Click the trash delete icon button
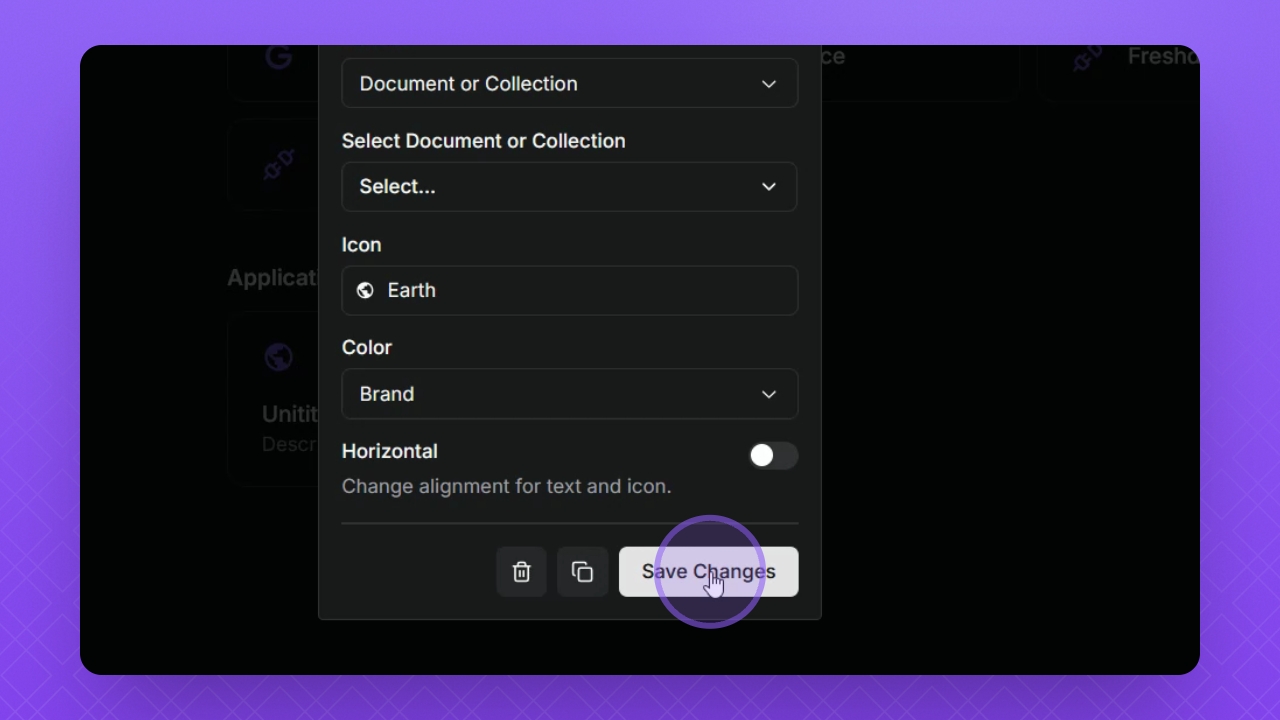 pyautogui.click(x=521, y=572)
